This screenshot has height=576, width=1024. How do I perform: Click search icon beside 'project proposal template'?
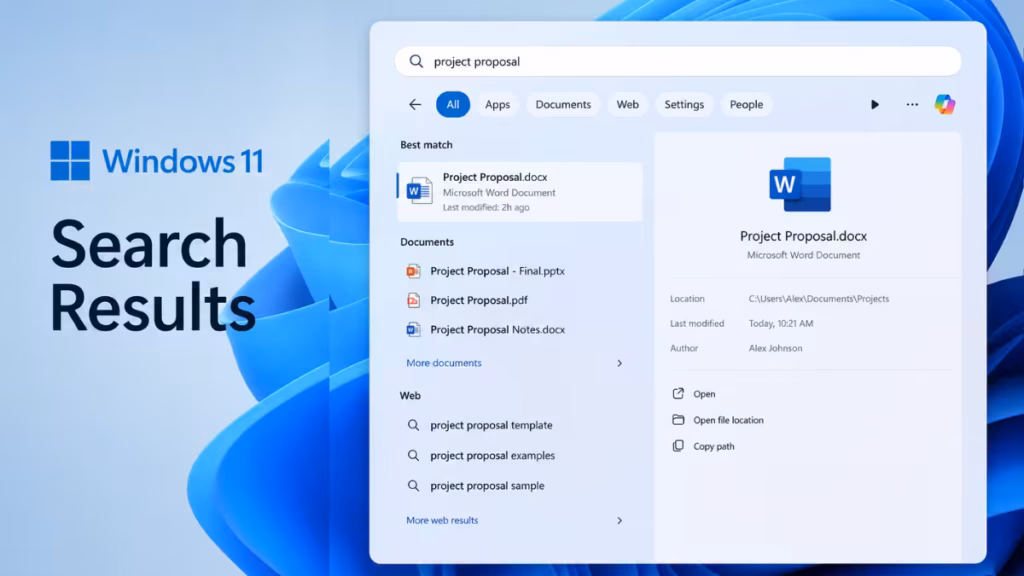click(x=413, y=425)
